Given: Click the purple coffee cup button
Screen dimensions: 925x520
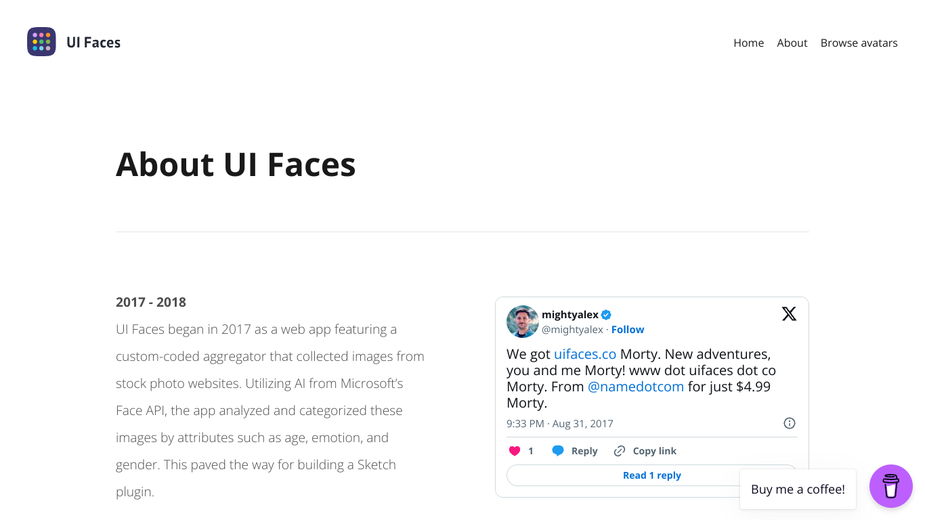Looking at the screenshot, I should pyautogui.click(x=891, y=486).
